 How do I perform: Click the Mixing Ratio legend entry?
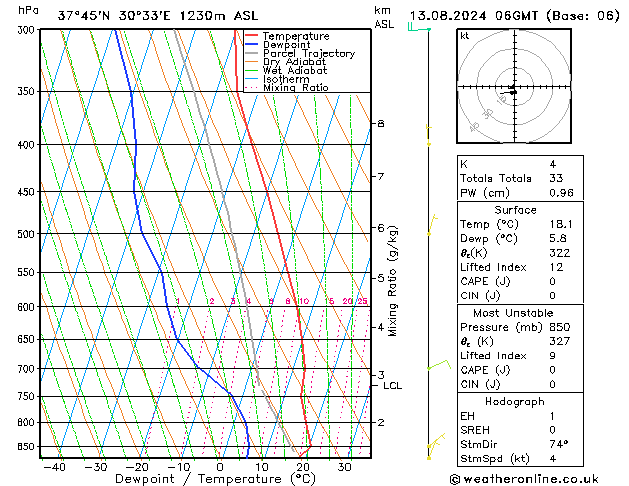(x=295, y=88)
